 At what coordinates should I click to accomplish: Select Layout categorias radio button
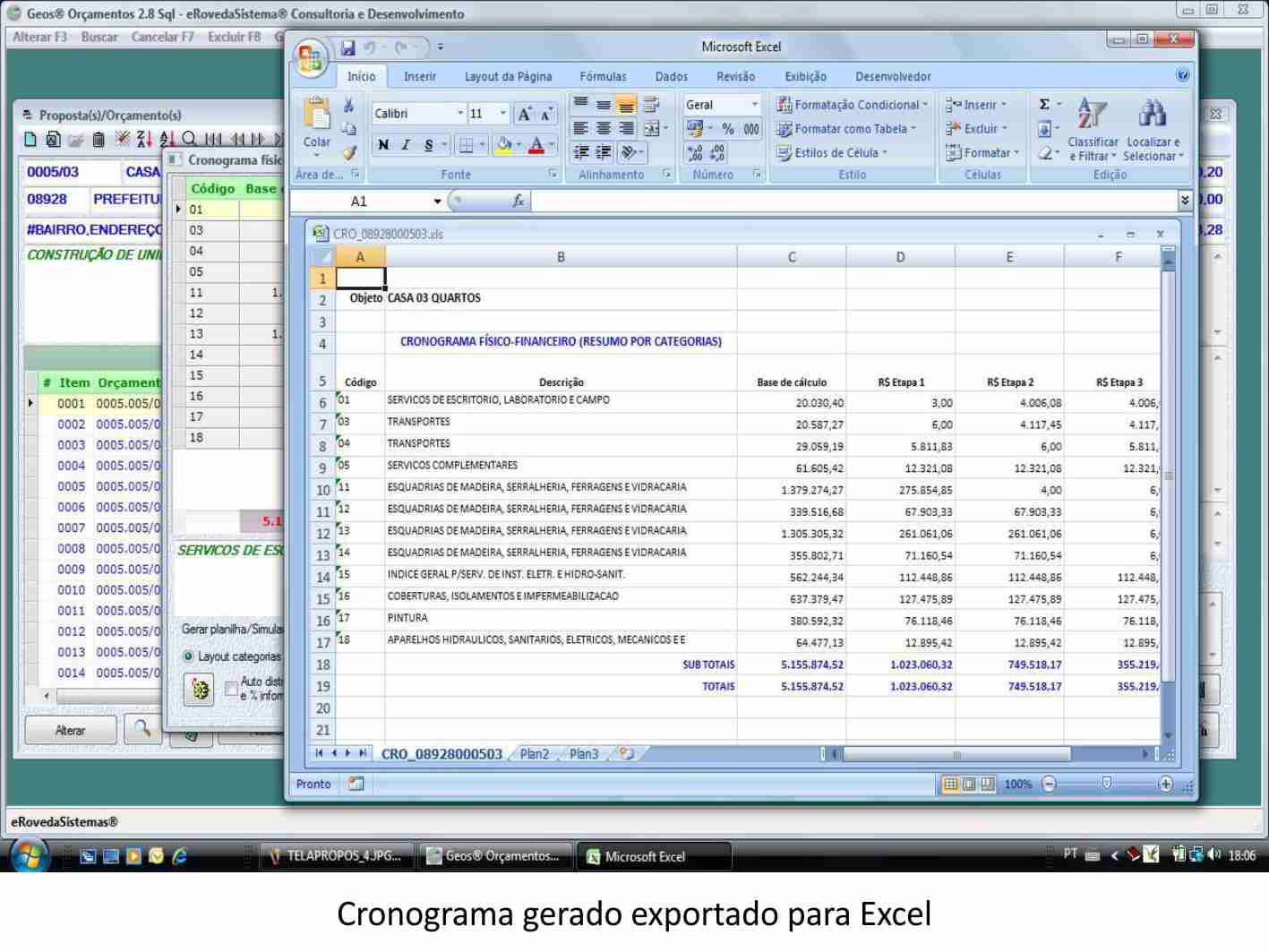pos(188,656)
